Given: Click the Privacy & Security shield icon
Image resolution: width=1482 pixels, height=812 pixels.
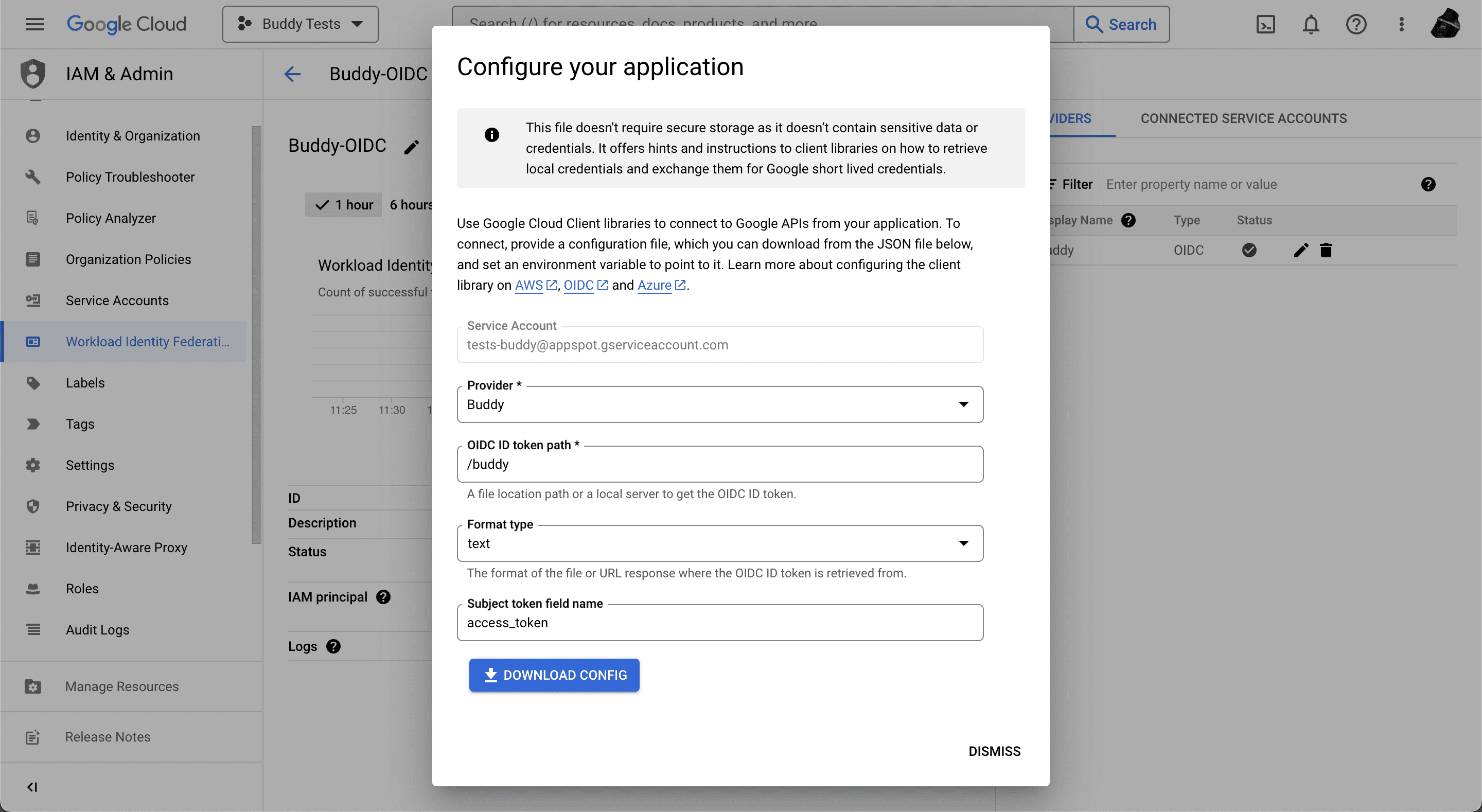Looking at the screenshot, I should (x=33, y=506).
